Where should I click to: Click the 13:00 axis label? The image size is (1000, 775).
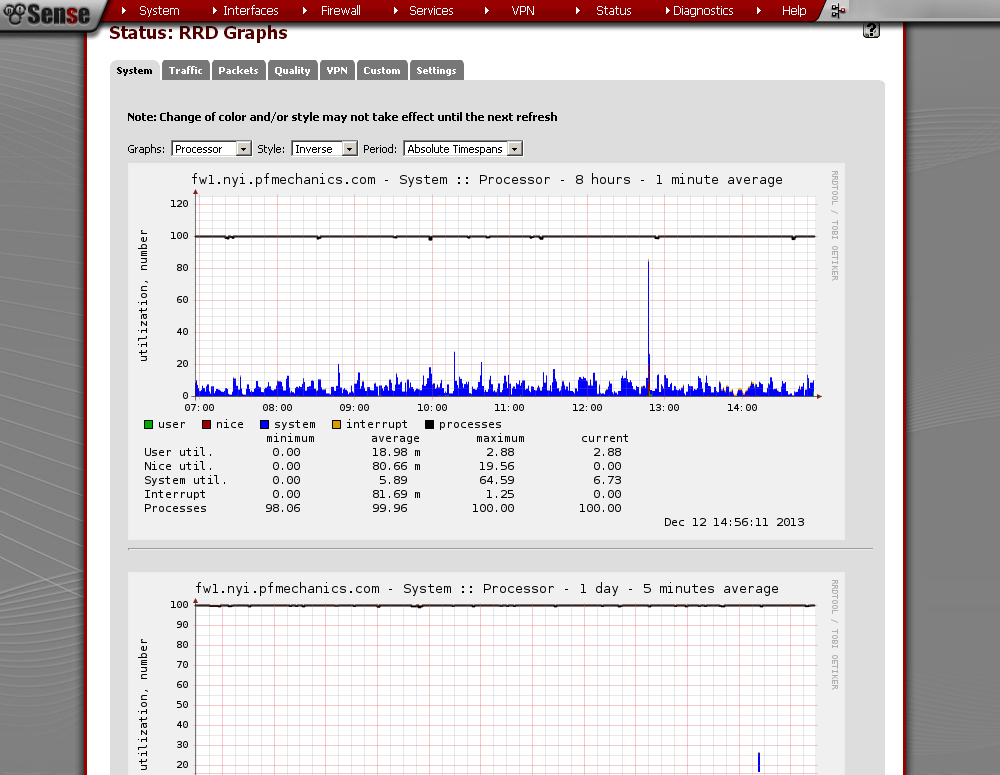tap(664, 408)
